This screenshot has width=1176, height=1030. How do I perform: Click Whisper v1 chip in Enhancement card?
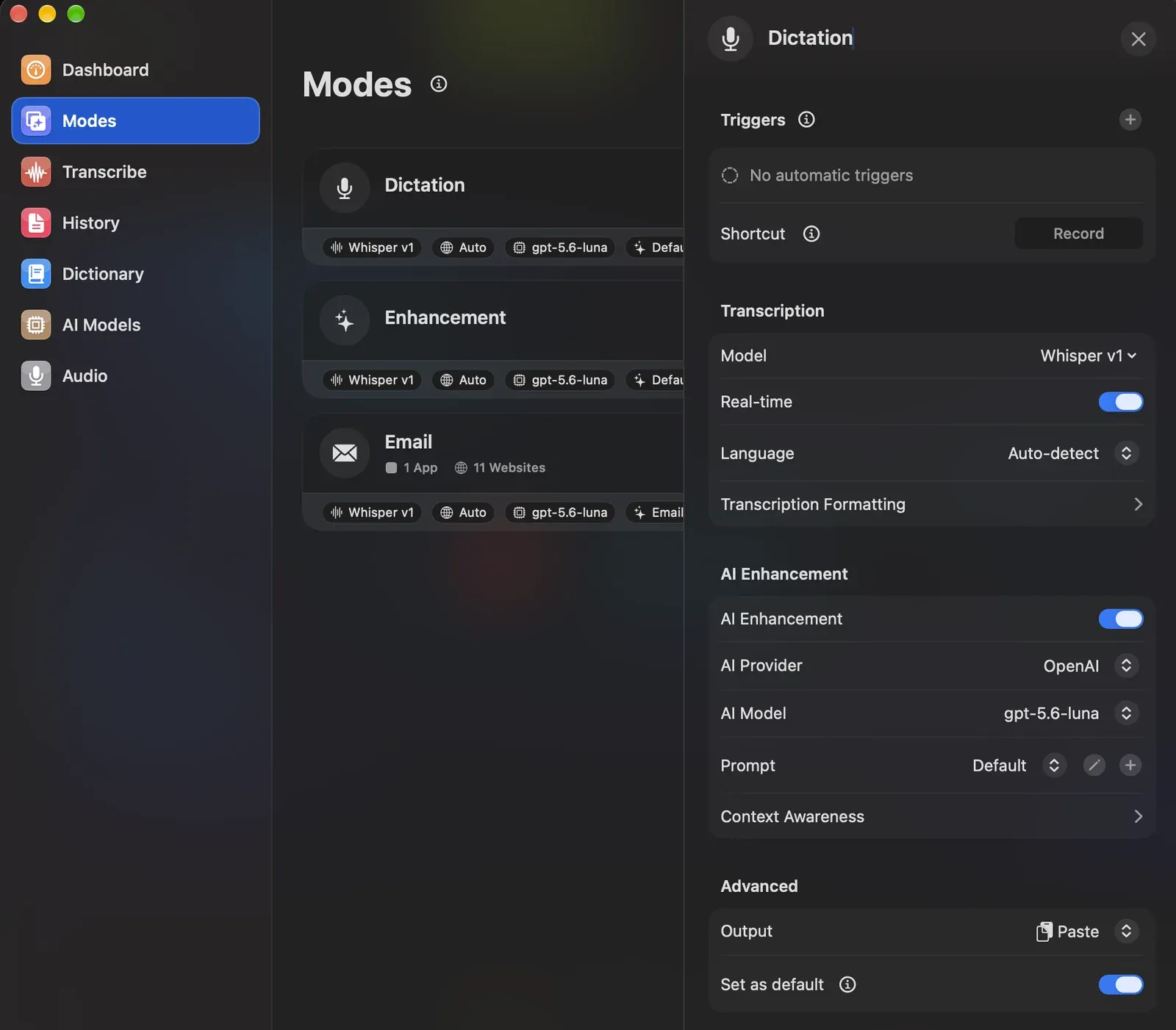(x=372, y=380)
